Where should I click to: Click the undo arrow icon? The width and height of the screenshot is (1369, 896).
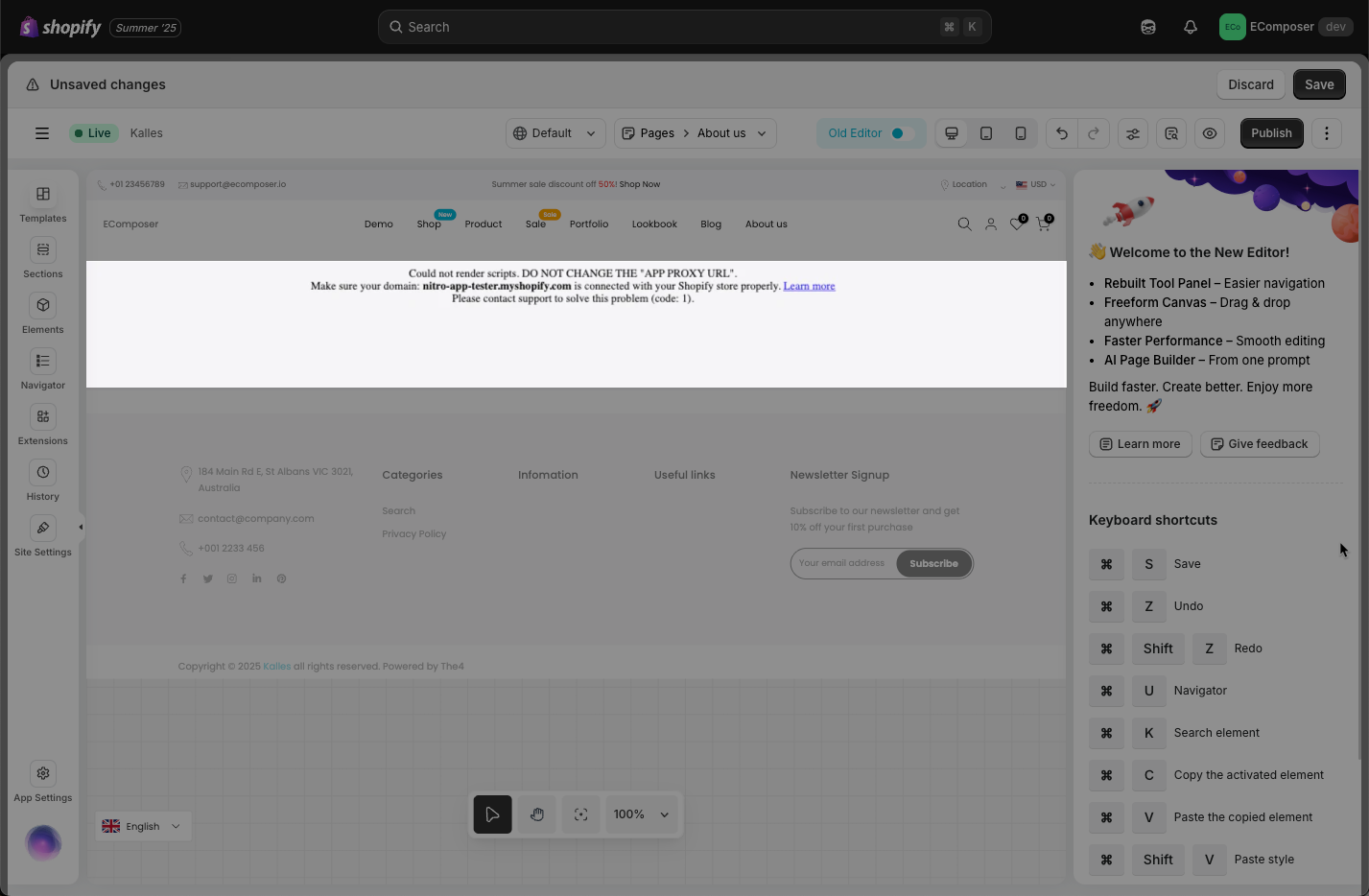1062,133
